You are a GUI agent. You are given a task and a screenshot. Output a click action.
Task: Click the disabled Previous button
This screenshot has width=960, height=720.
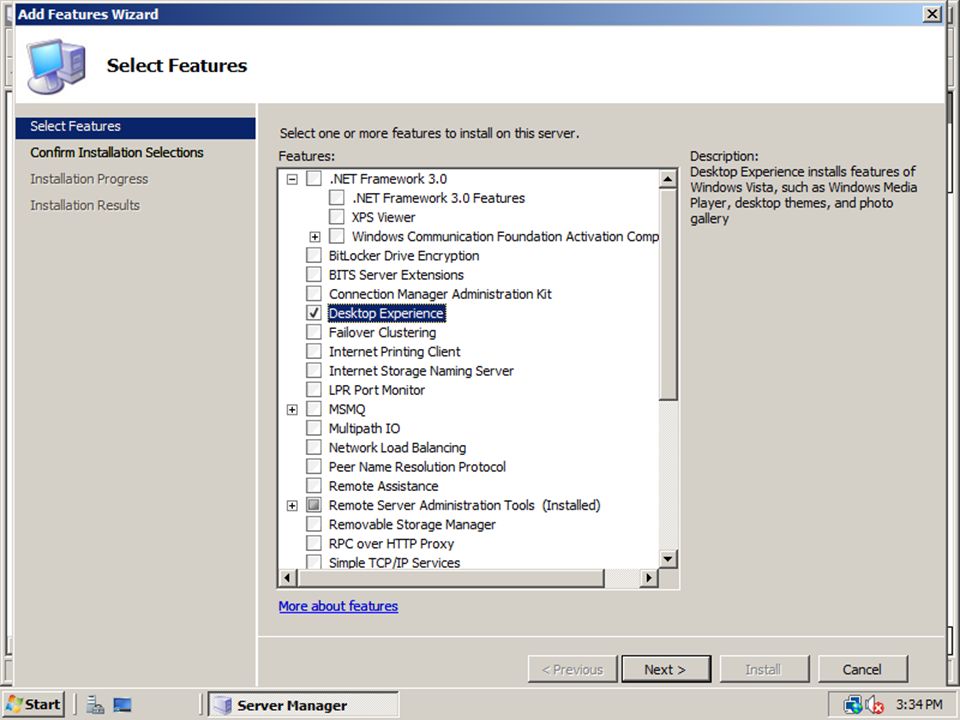tap(572, 669)
